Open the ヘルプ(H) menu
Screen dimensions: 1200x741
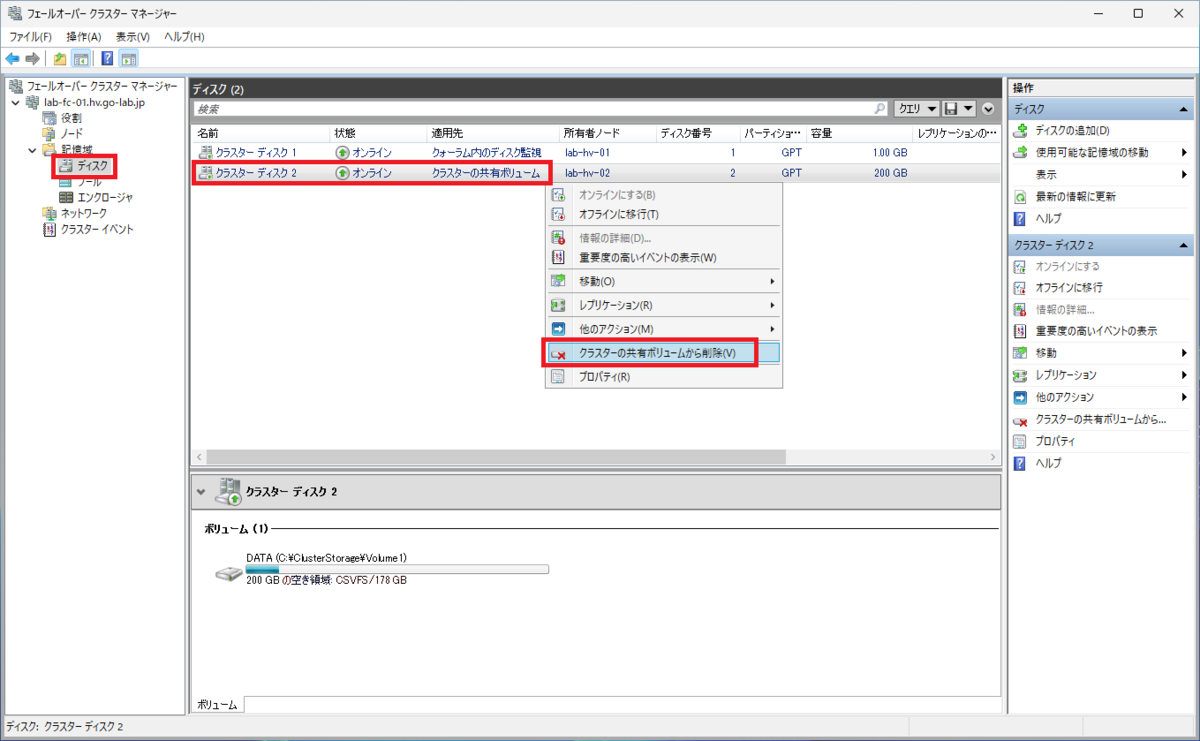pyautogui.click(x=184, y=37)
